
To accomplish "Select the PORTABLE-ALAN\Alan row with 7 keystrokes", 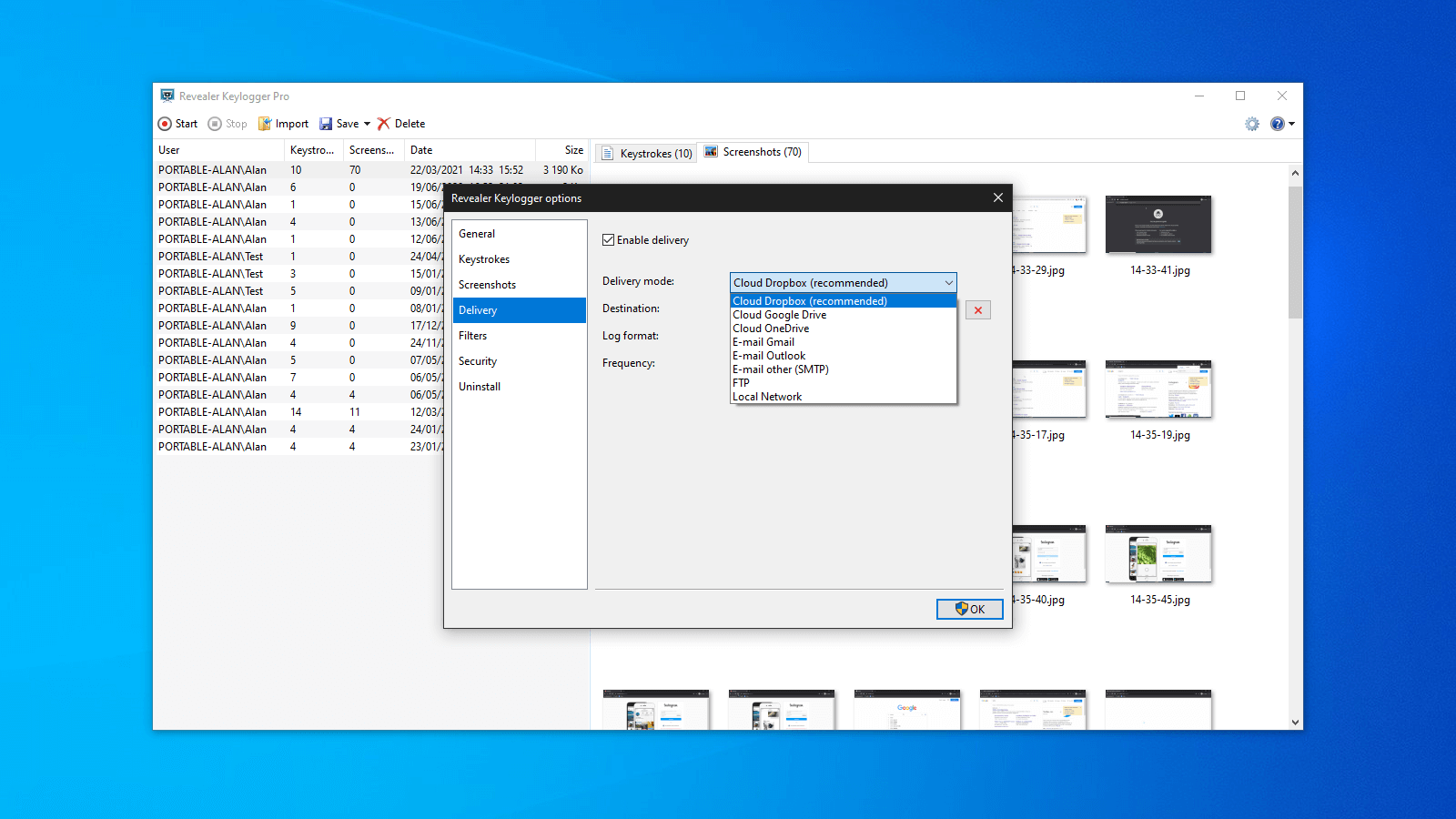I will (298, 378).
